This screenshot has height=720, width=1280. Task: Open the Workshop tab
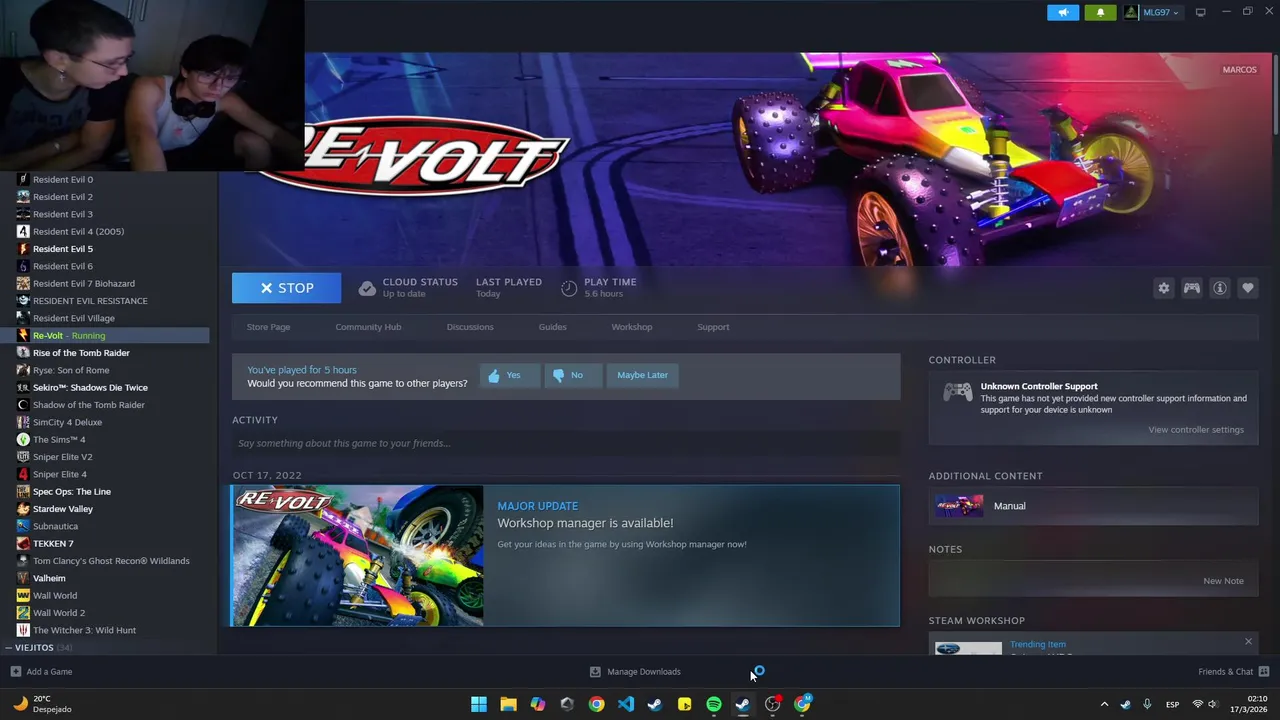631,327
